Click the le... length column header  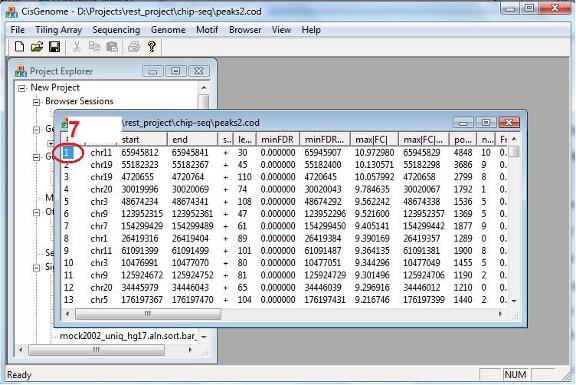245,140
